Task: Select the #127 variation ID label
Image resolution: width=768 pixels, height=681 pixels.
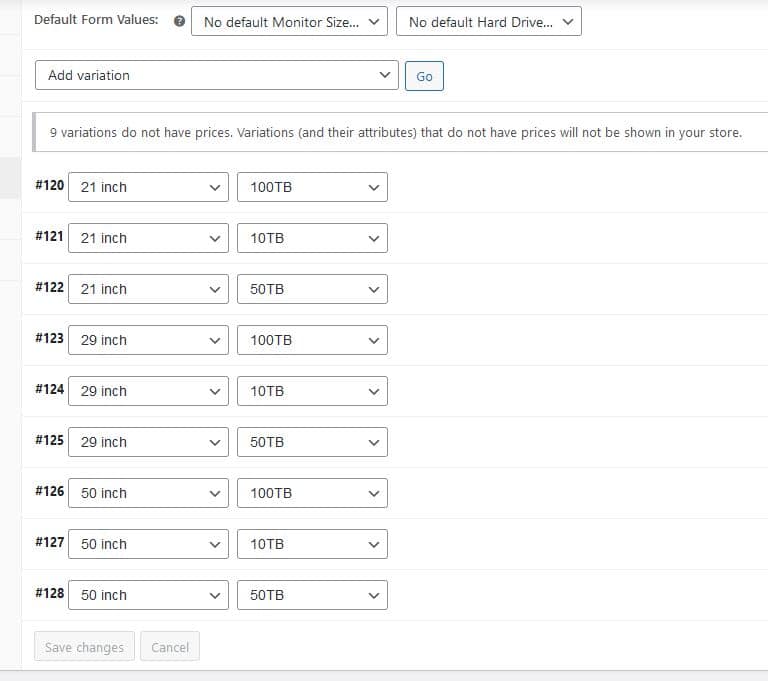Action: (x=49, y=542)
